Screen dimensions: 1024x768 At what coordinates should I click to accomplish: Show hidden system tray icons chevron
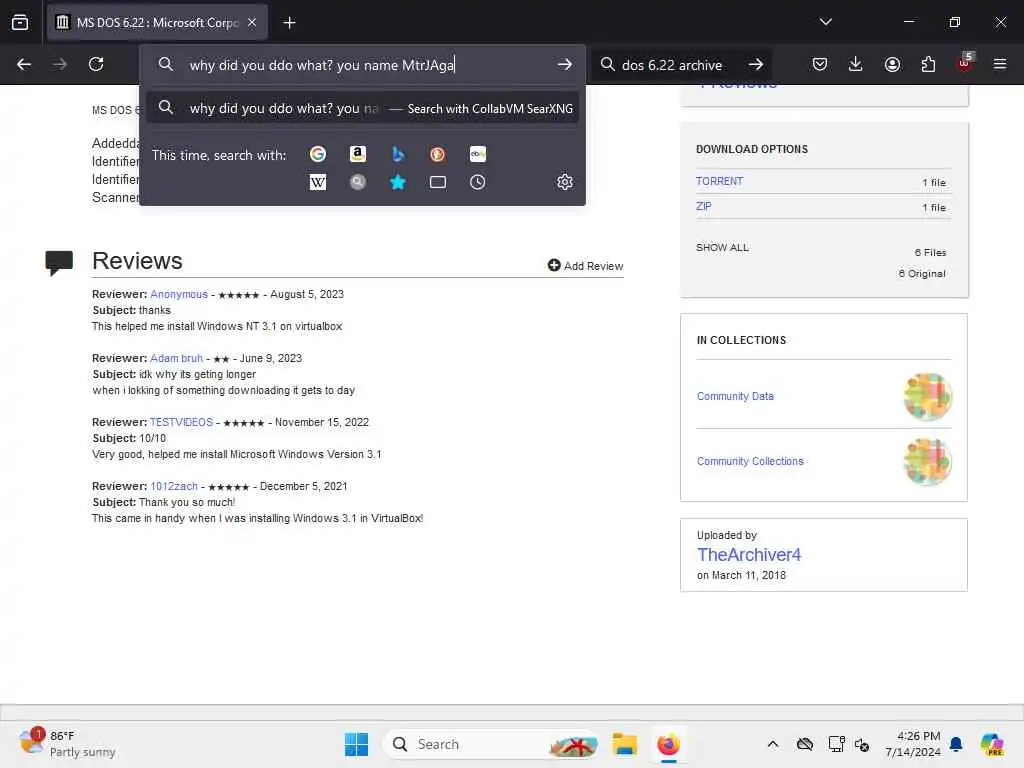pyautogui.click(x=773, y=744)
